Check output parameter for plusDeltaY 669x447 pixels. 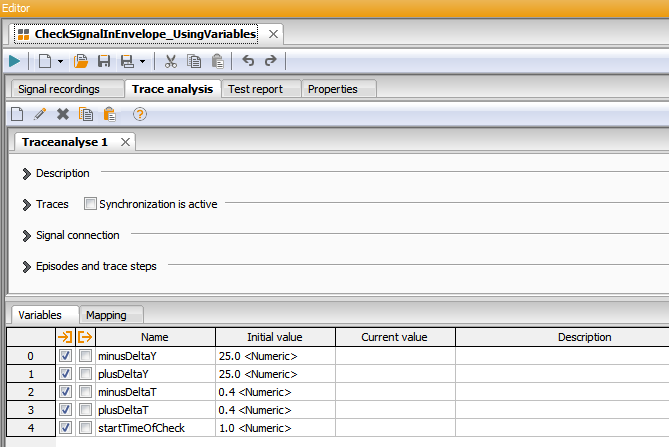(x=85, y=374)
